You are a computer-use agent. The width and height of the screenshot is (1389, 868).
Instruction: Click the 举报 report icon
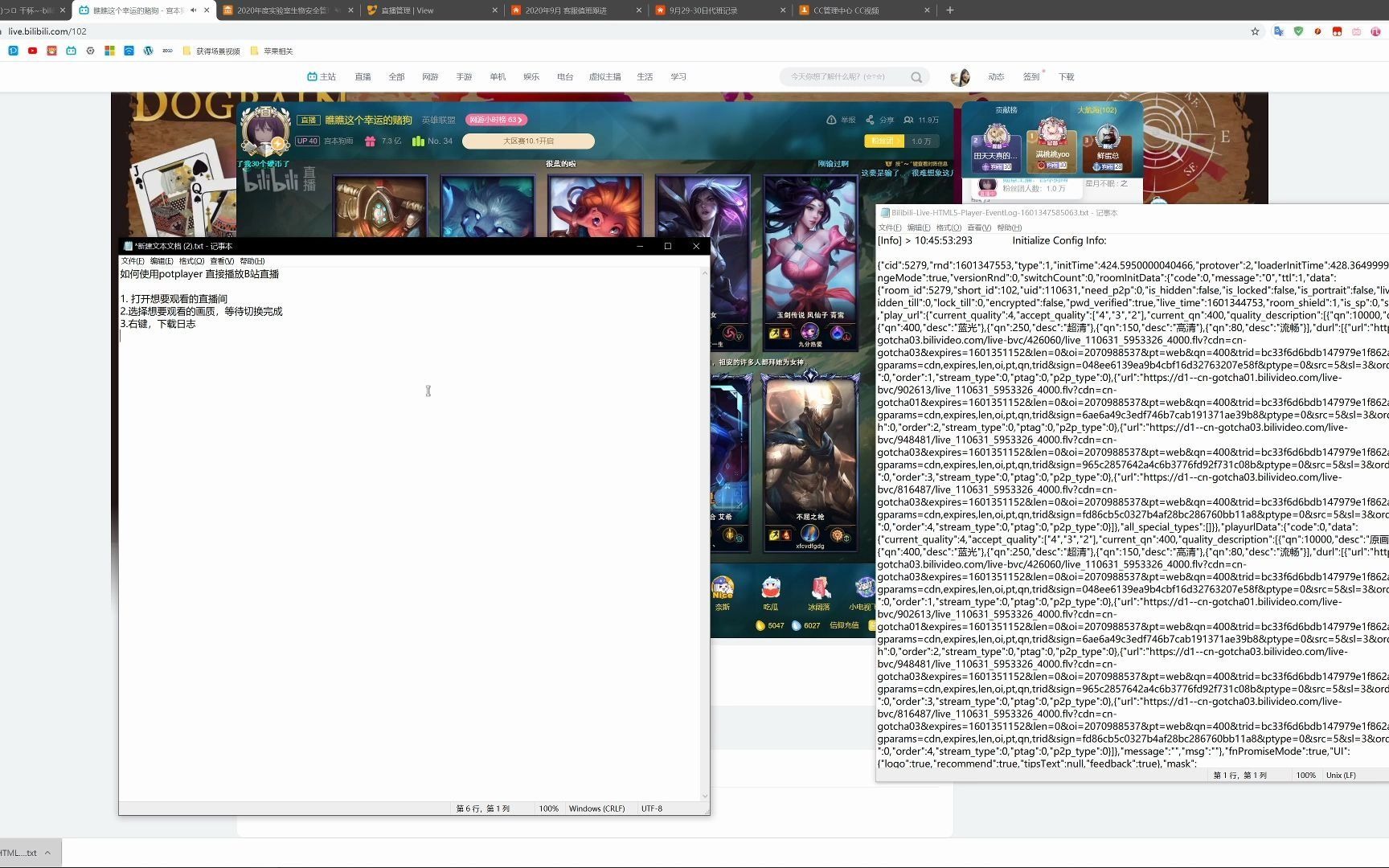tap(831, 120)
